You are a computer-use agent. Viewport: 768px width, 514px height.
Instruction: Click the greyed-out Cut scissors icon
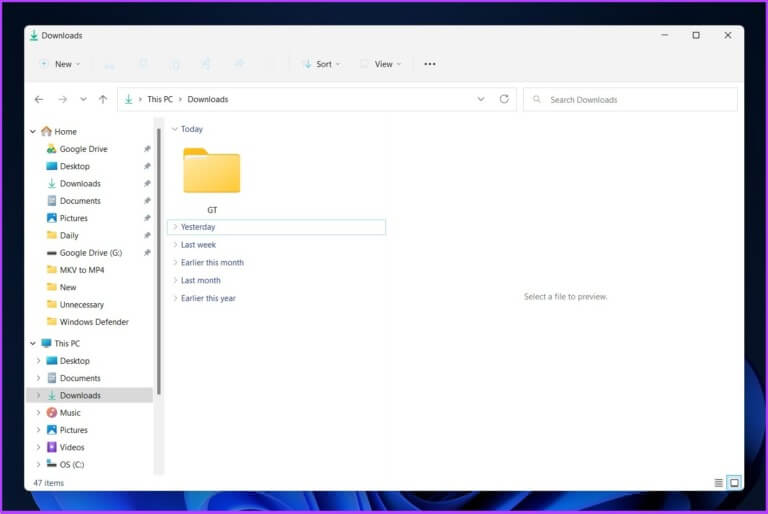pos(110,64)
